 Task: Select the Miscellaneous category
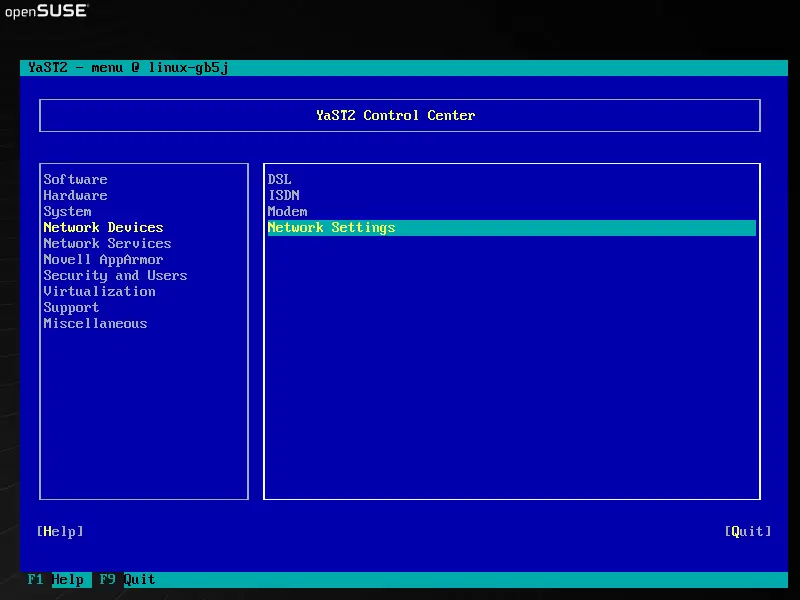[95, 323]
